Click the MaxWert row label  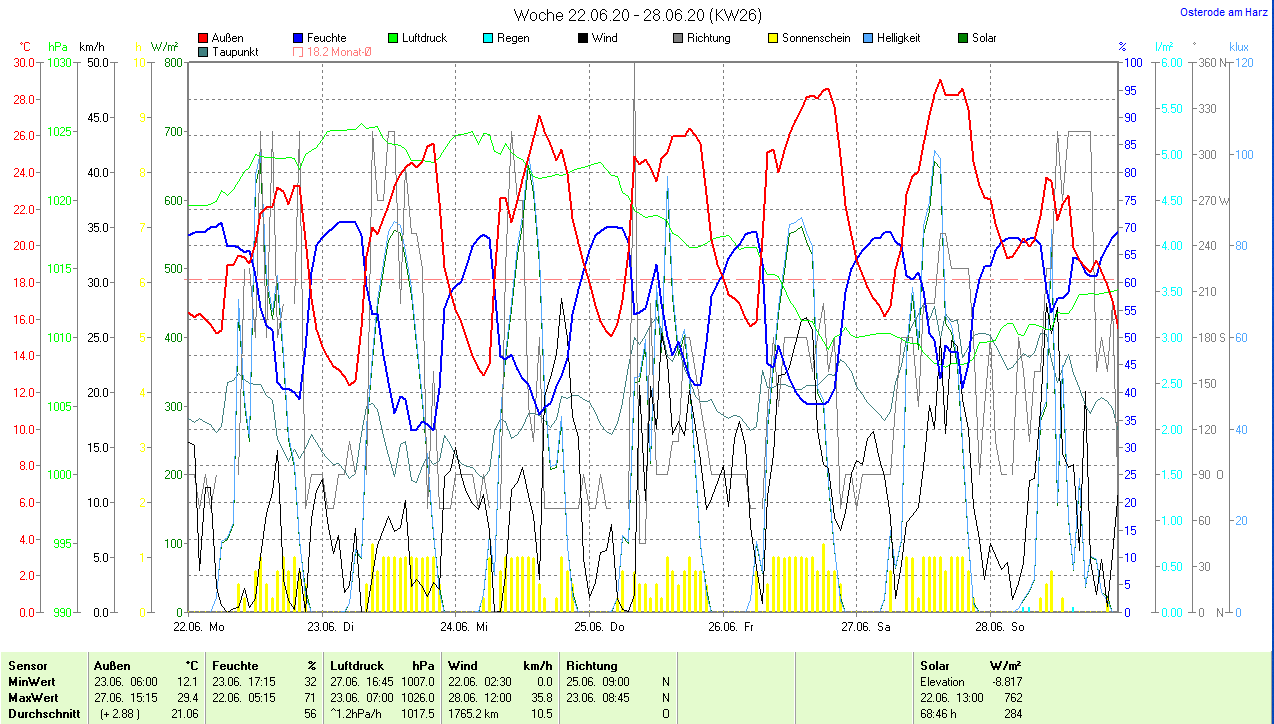(33, 697)
